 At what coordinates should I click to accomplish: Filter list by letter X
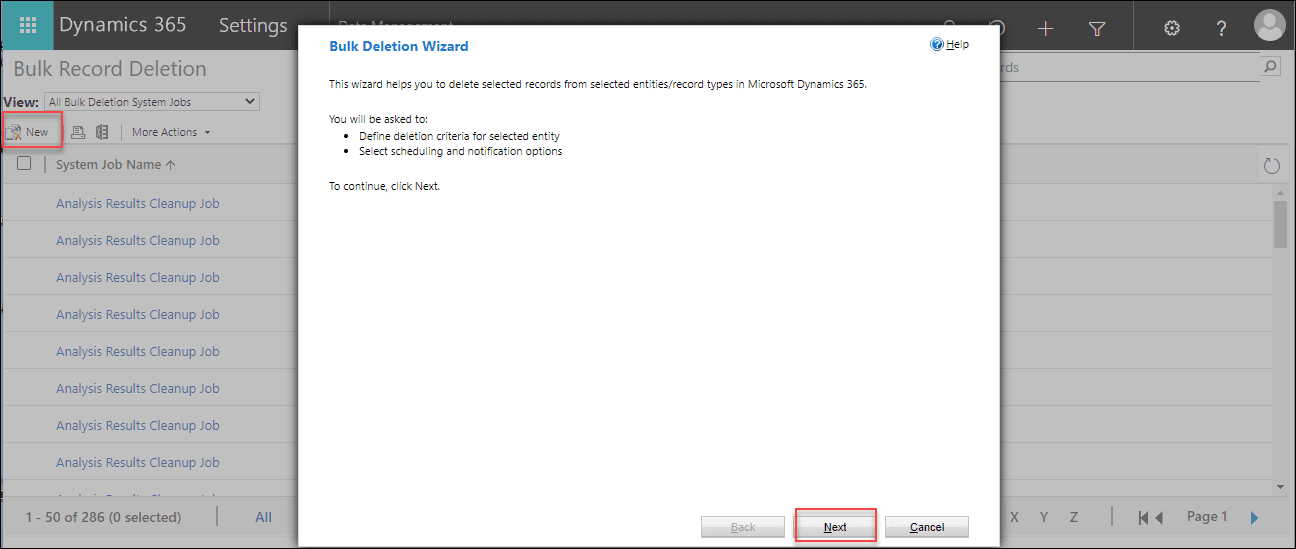click(x=1015, y=517)
